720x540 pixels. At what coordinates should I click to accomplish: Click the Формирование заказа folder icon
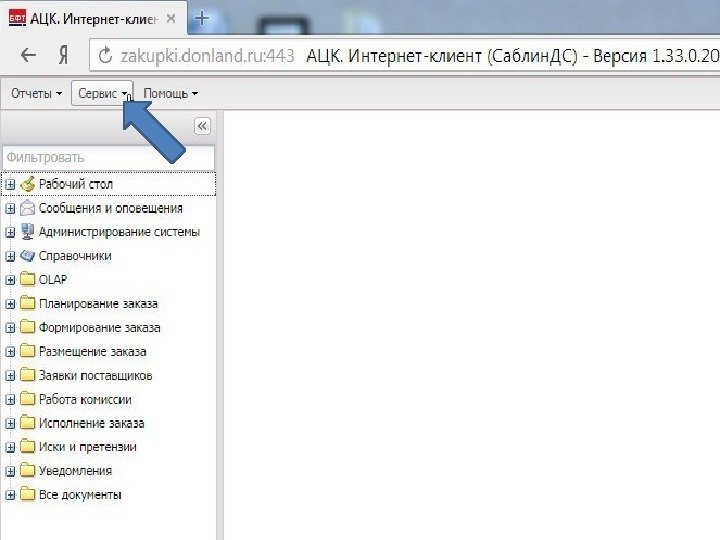tap(28, 327)
